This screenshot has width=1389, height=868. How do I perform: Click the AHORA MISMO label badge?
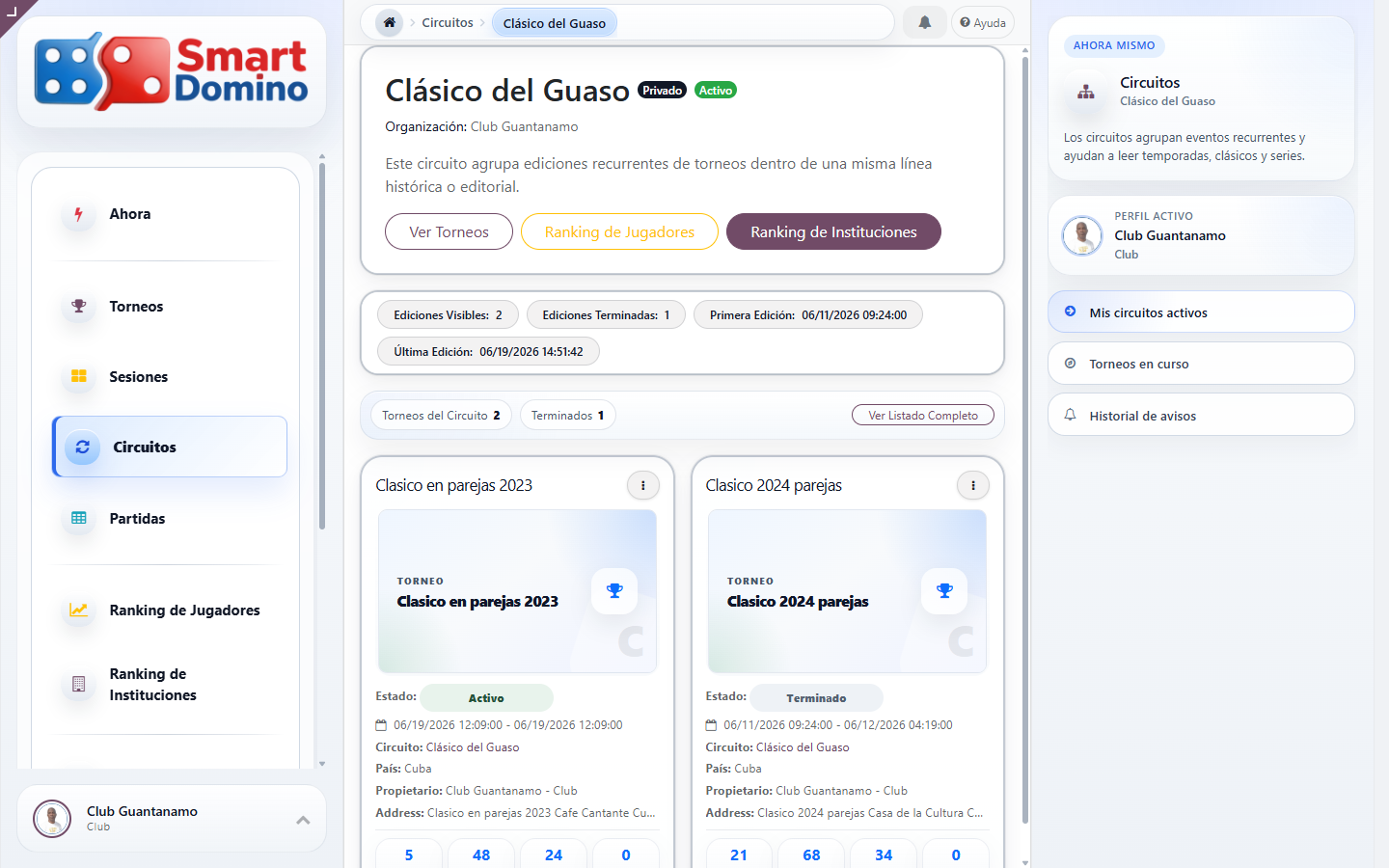[x=1114, y=45]
